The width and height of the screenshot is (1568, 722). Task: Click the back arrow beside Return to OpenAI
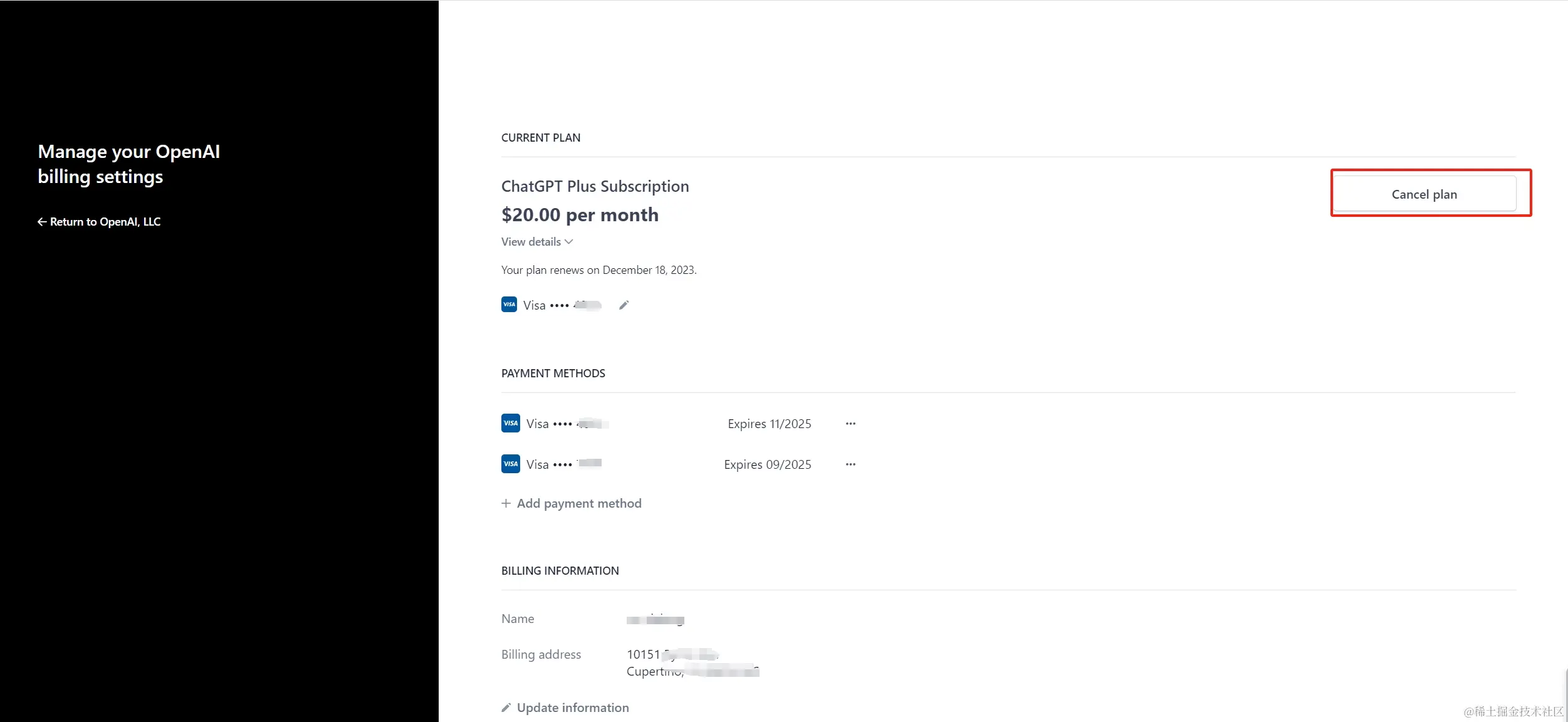[42, 222]
